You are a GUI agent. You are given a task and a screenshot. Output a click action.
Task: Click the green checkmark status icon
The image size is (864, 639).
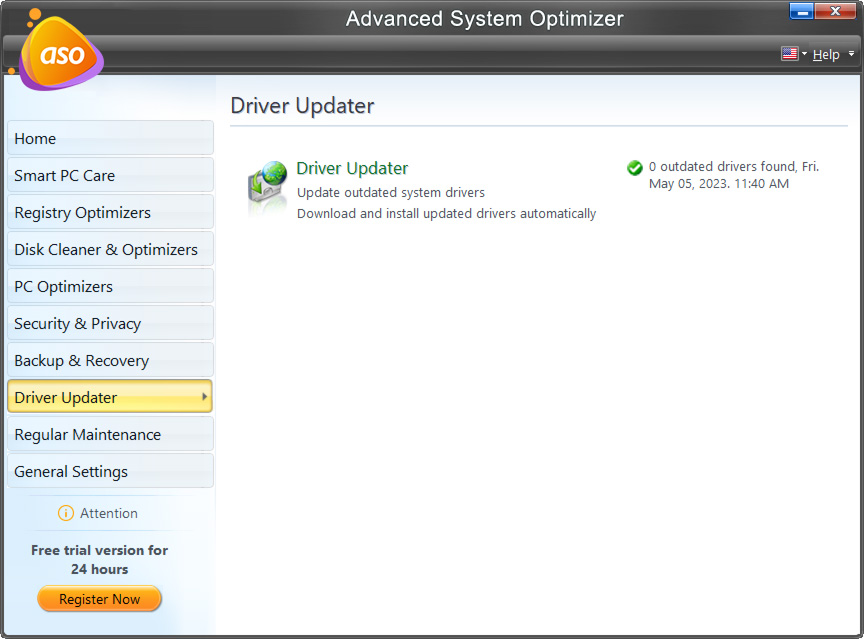pos(635,168)
